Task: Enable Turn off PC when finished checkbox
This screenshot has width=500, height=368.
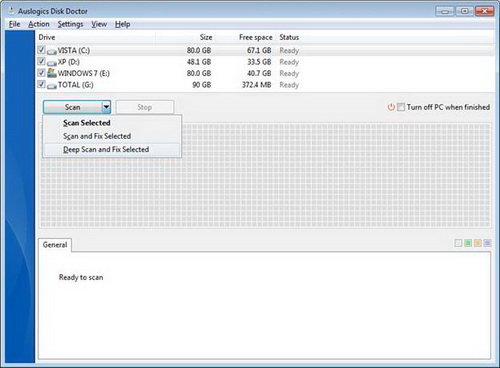Action: (401, 107)
